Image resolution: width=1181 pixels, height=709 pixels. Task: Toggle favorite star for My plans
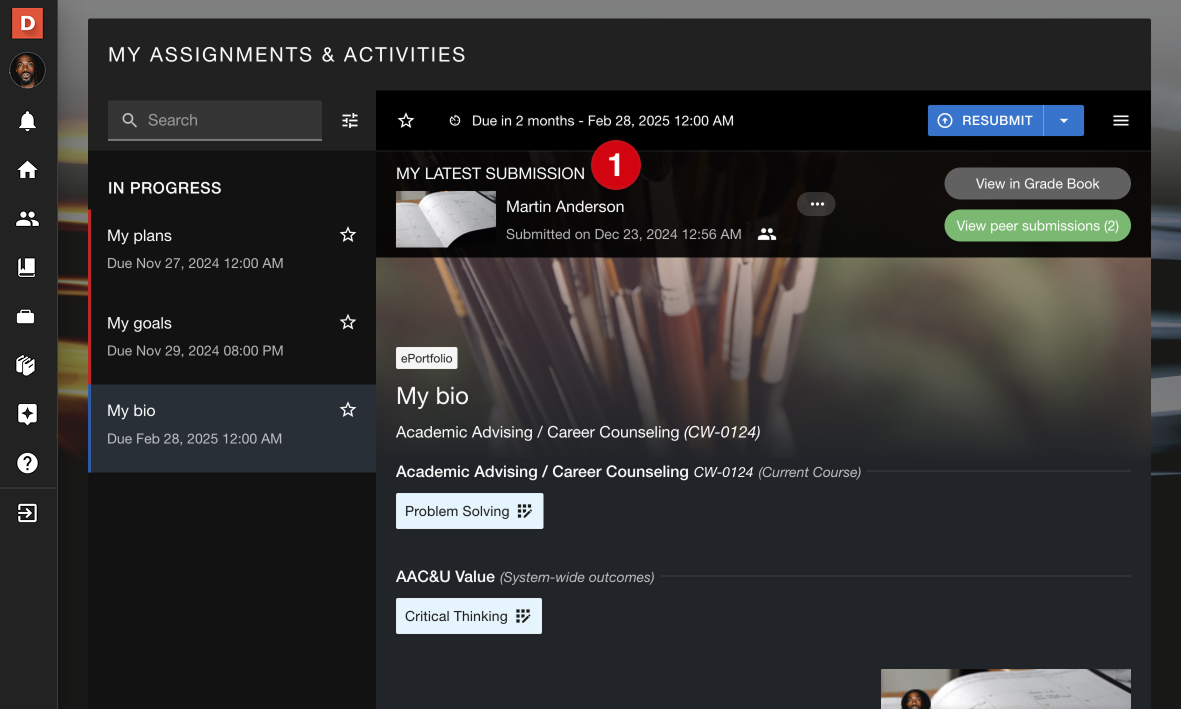[348, 235]
